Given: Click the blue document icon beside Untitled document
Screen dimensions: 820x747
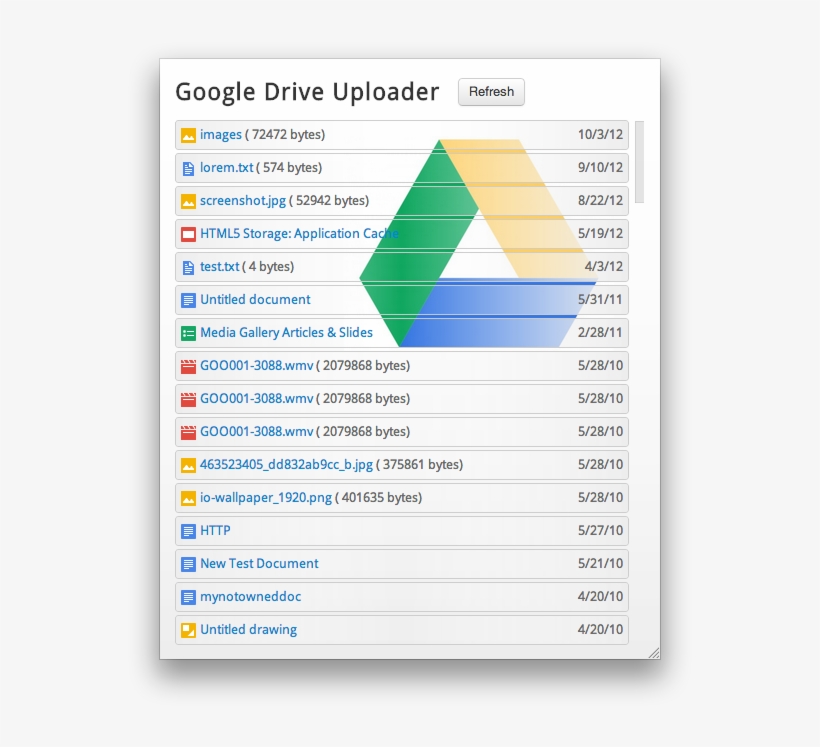Looking at the screenshot, I should point(188,299).
